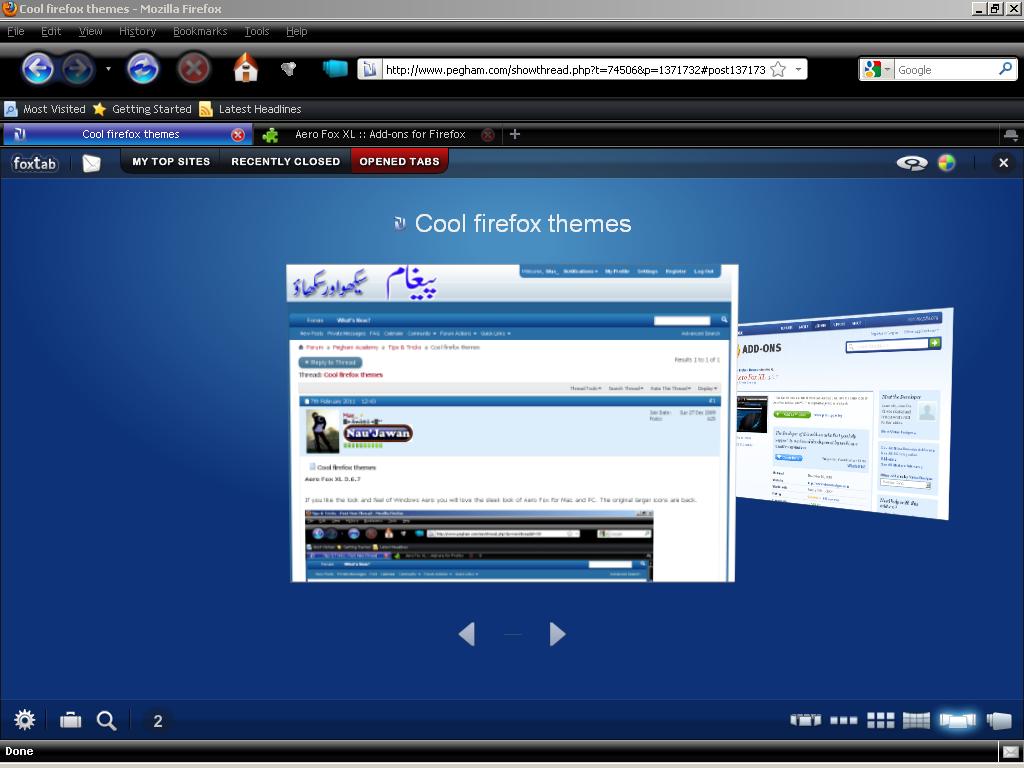This screenshot has height=768, width=1024.
Task: Click the address bar URL field
Action: (575, 70)
